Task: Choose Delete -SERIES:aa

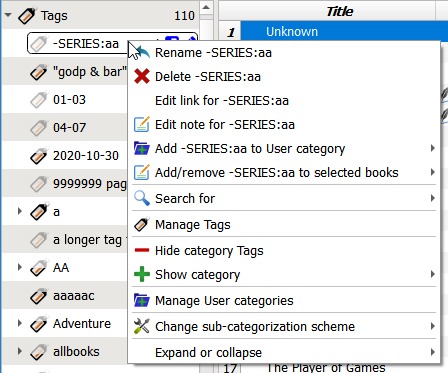Action: (284, 77)
